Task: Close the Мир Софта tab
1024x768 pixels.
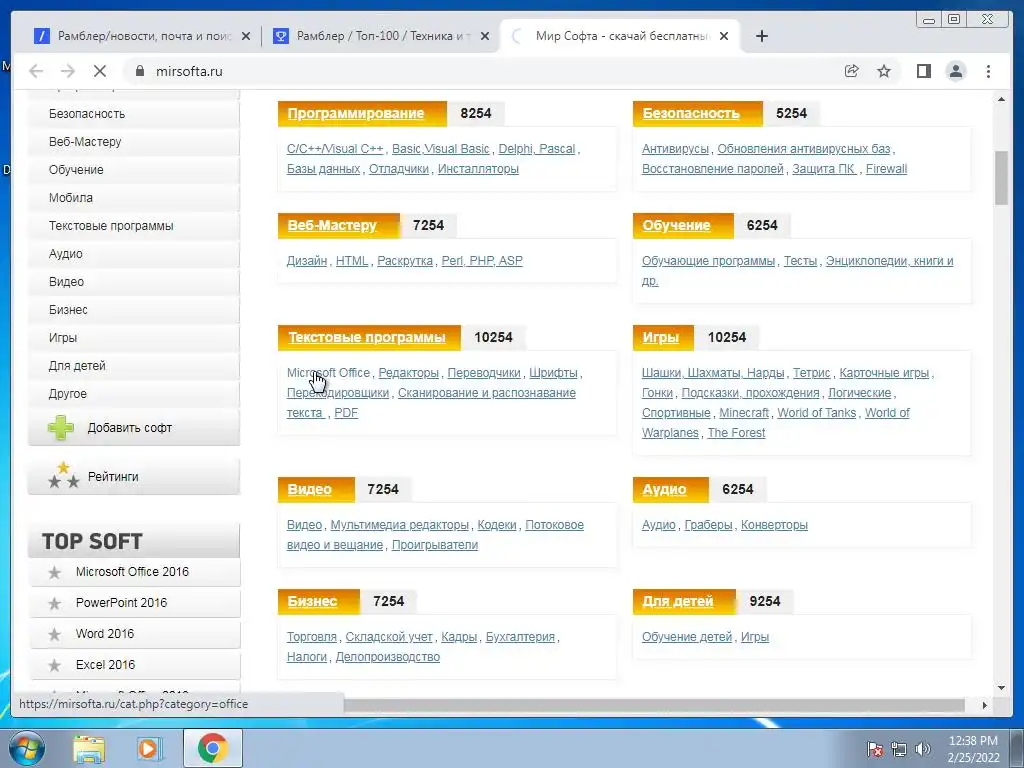Action: [724, 36]
